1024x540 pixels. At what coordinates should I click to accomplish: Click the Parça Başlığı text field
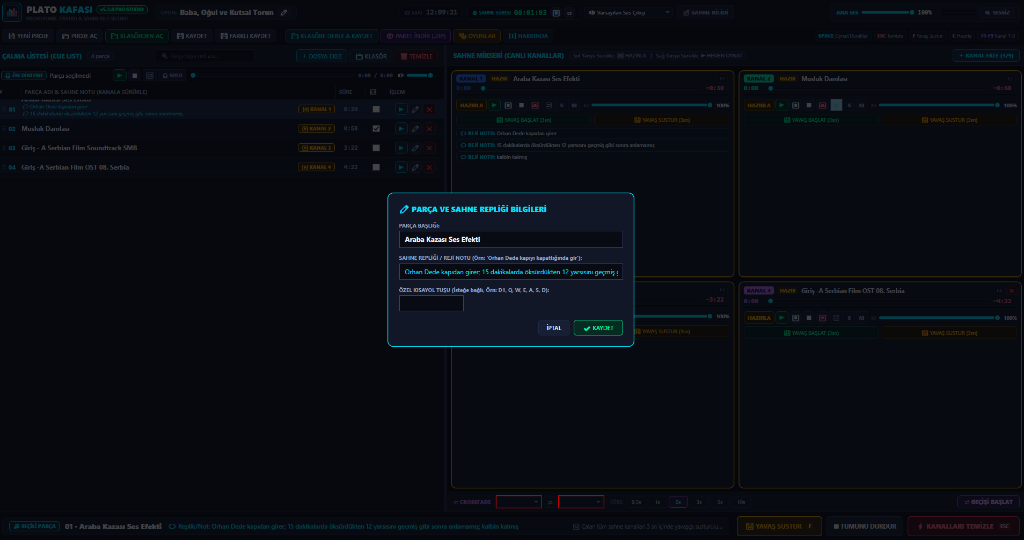[510, 240]
